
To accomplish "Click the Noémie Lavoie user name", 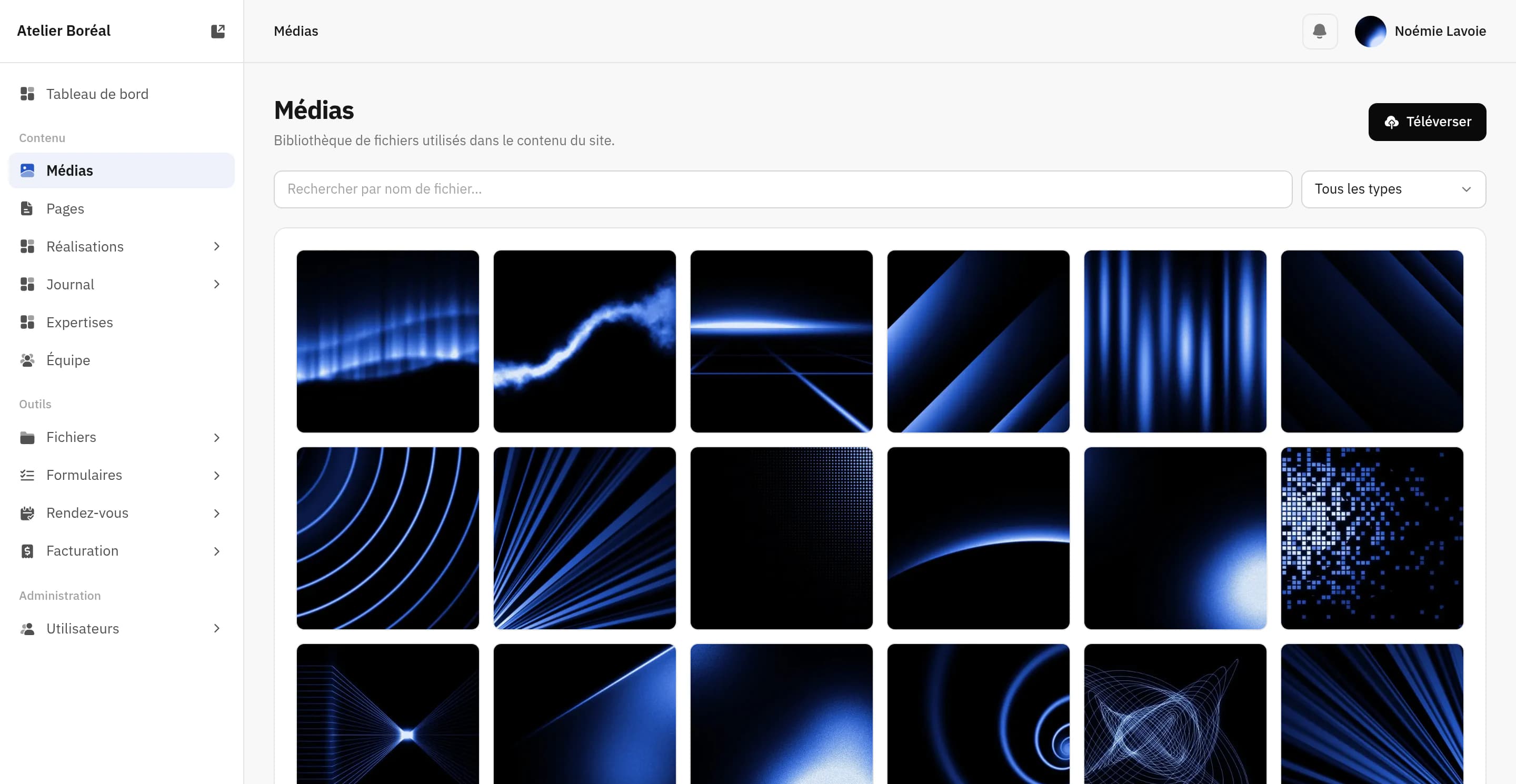I will click(1440, 31).
